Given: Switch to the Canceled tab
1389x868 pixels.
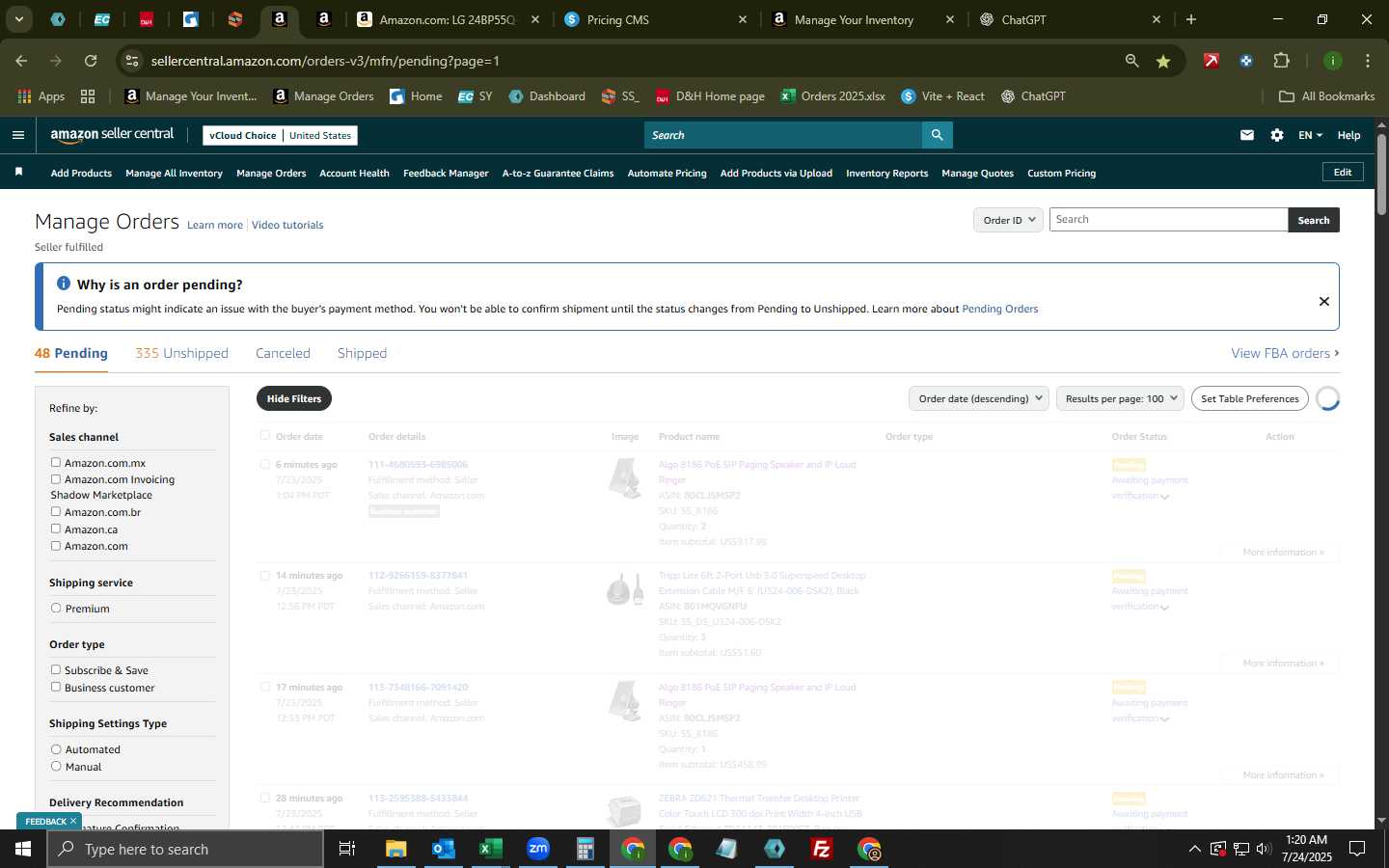Looking at the screenshot, I should [x=283, y=353].
